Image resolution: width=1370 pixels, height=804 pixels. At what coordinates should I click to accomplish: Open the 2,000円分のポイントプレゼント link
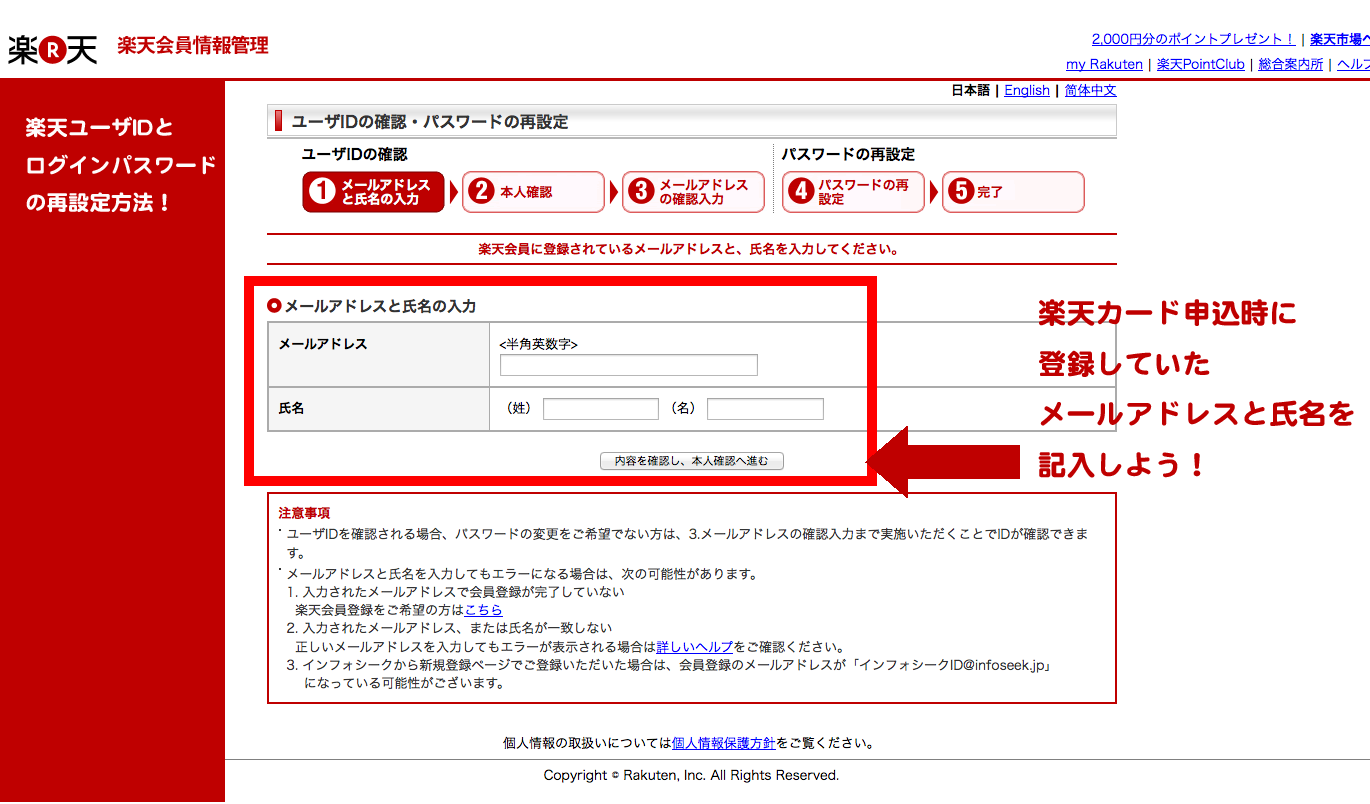point(1194,39)
